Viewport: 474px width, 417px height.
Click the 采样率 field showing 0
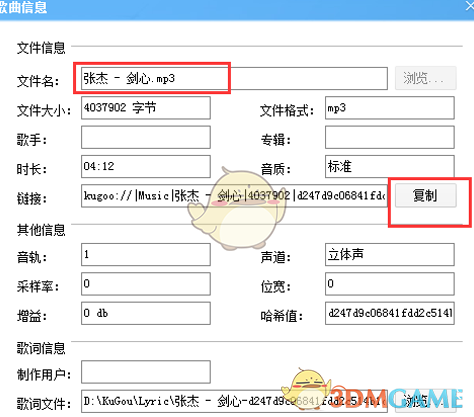coord(146,284)
